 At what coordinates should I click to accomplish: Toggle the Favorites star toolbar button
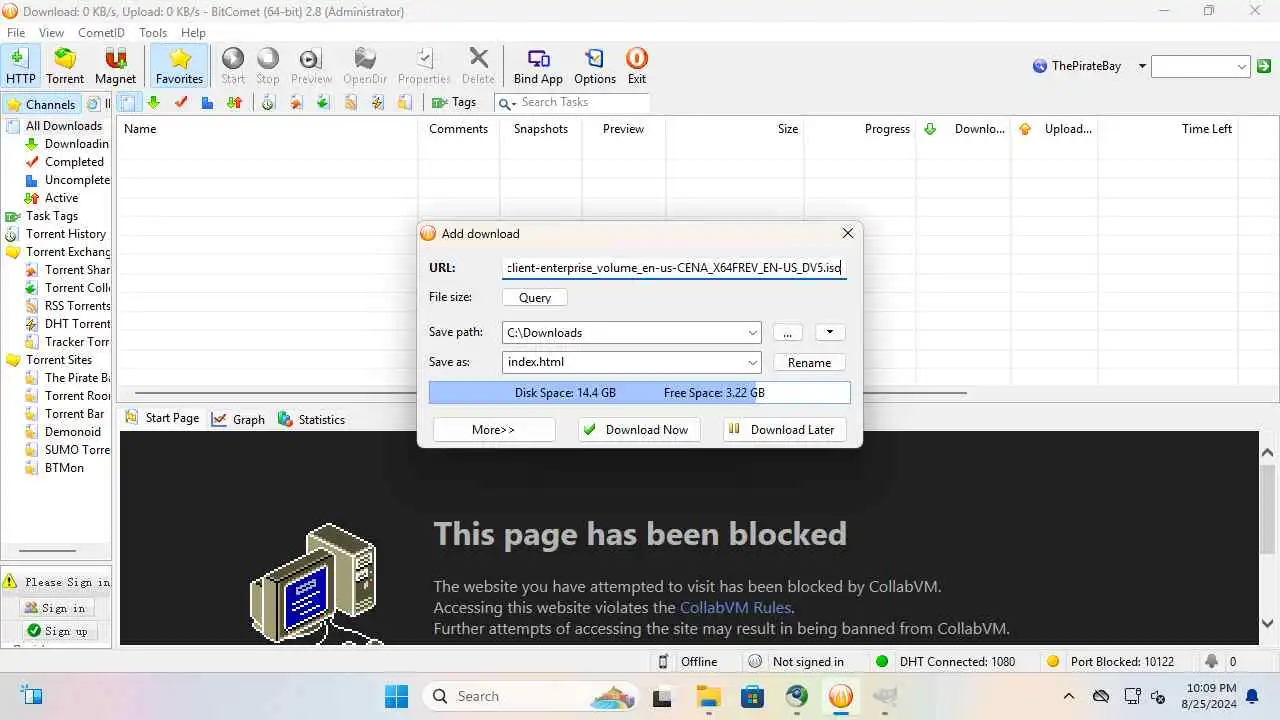[x=179, y=66]
